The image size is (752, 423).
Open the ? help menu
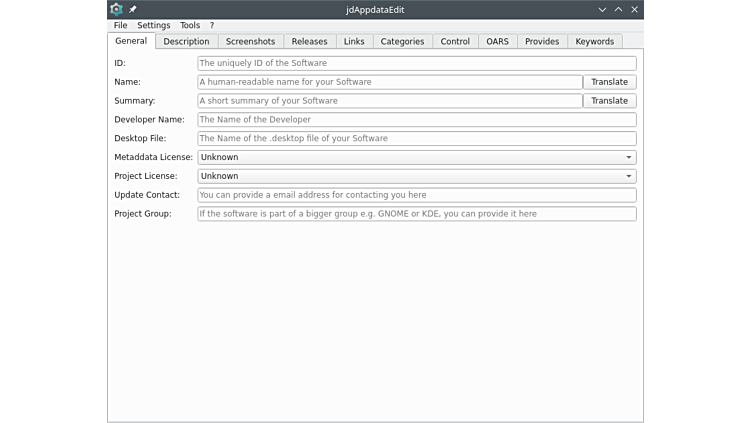click(x=212, y=25)
